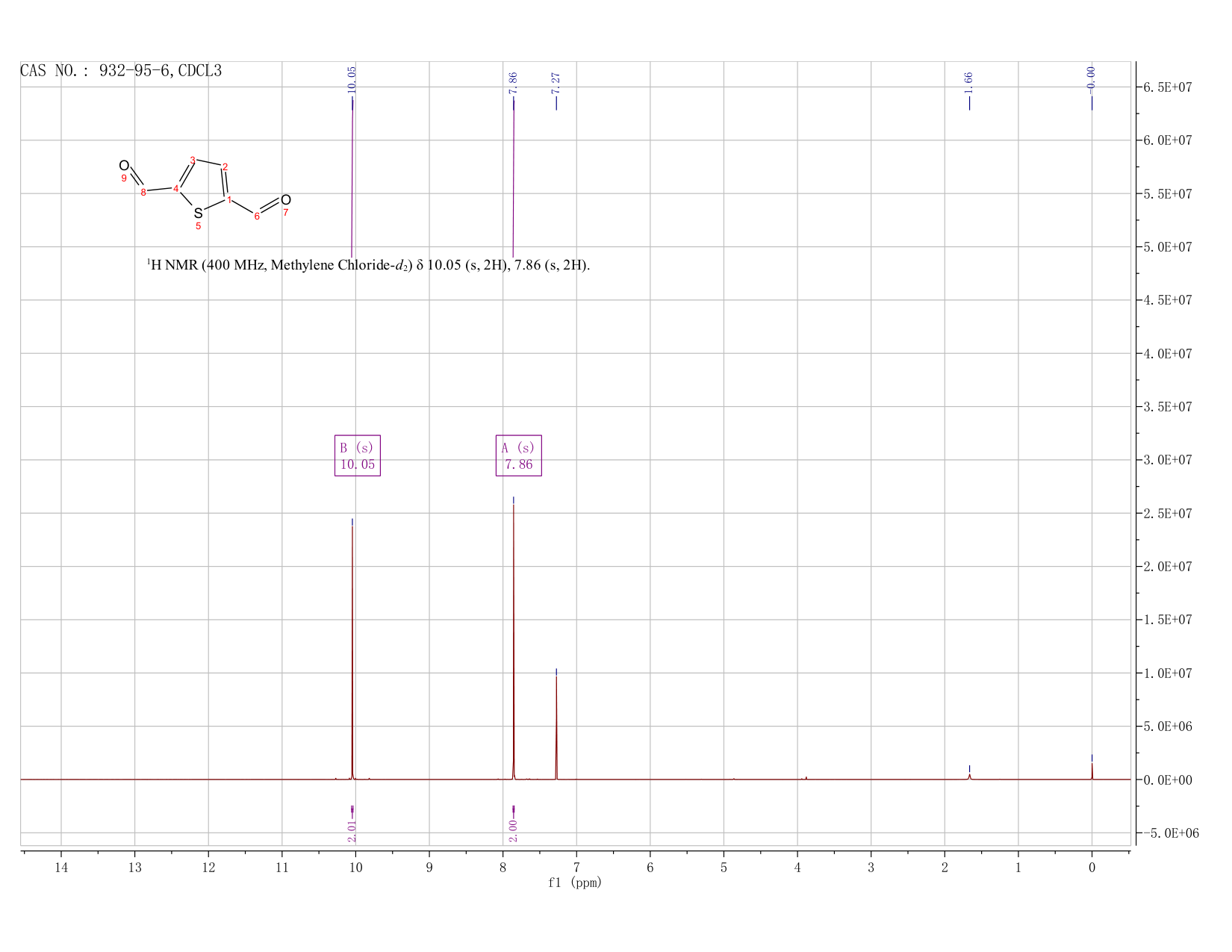
Task: Click the integral value 2.01
Action: click(352, 830)
